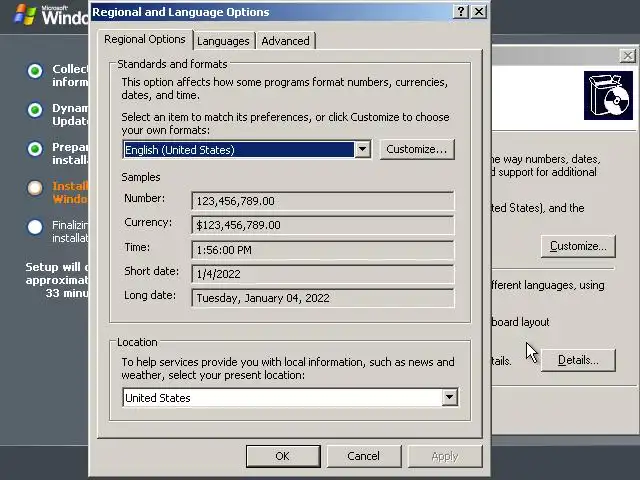Click the Currency: label
The height and width of the screenshot is (480, 640).
click(148, 222)
